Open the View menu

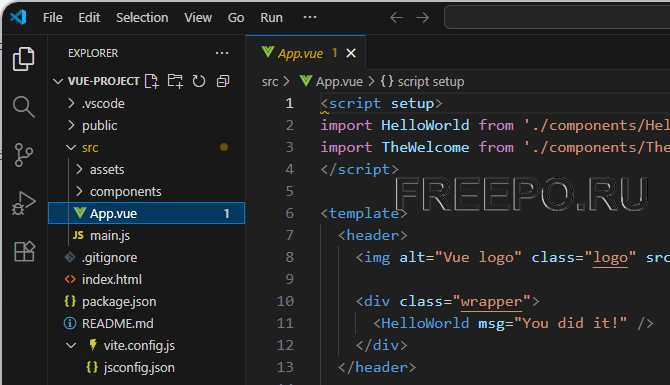(198, 18)
